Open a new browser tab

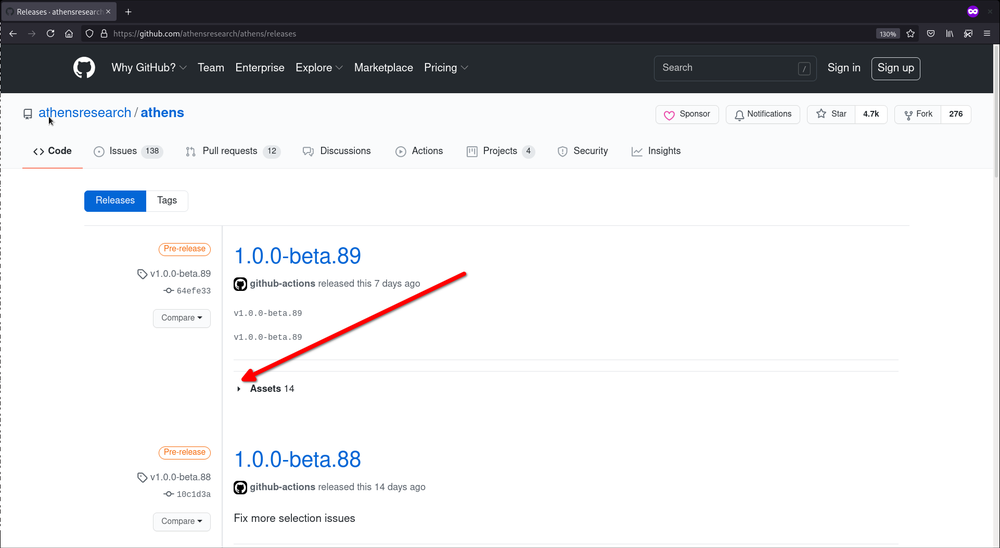click(x=128, y=11)
